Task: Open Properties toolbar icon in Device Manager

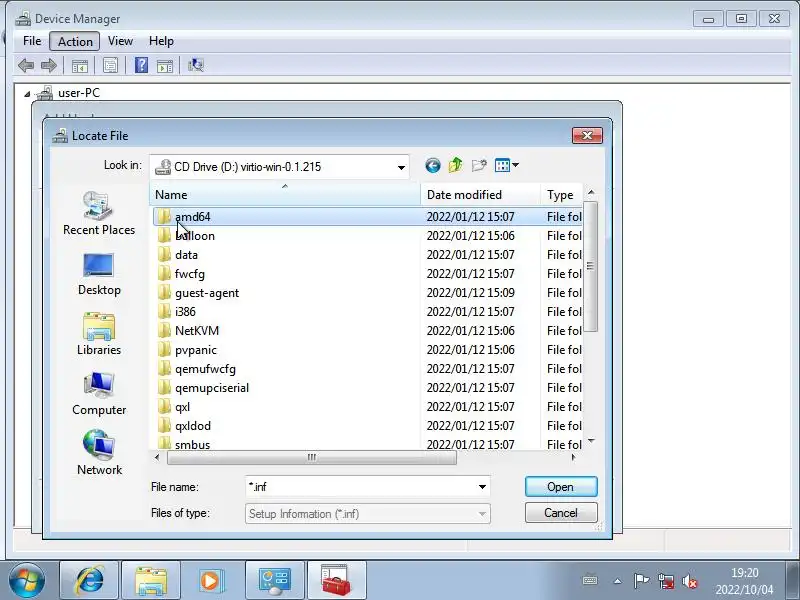Action: pos(110,65)
